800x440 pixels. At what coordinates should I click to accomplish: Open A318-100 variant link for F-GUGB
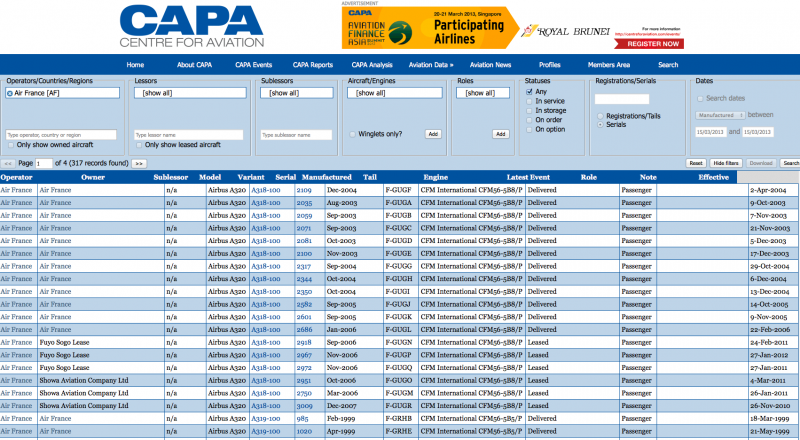[266, 215]
